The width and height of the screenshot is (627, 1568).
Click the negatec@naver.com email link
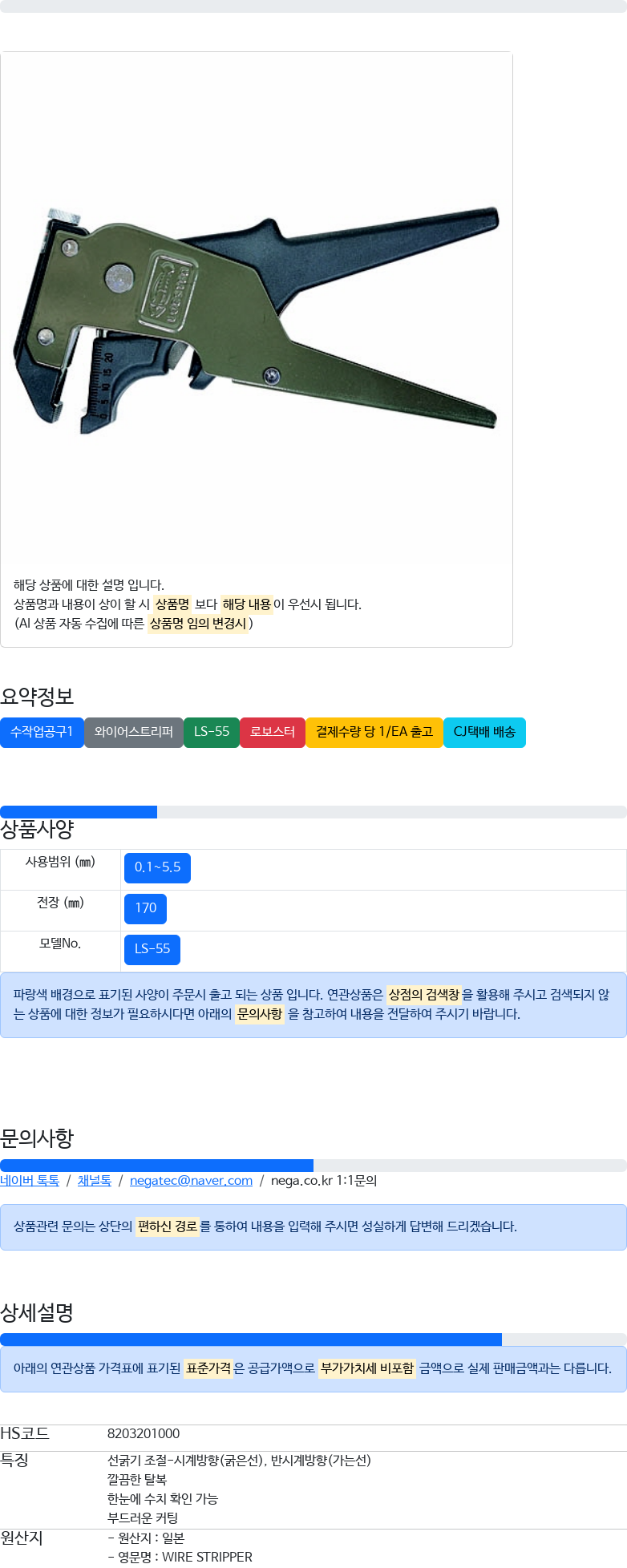tap(191, 1180)
